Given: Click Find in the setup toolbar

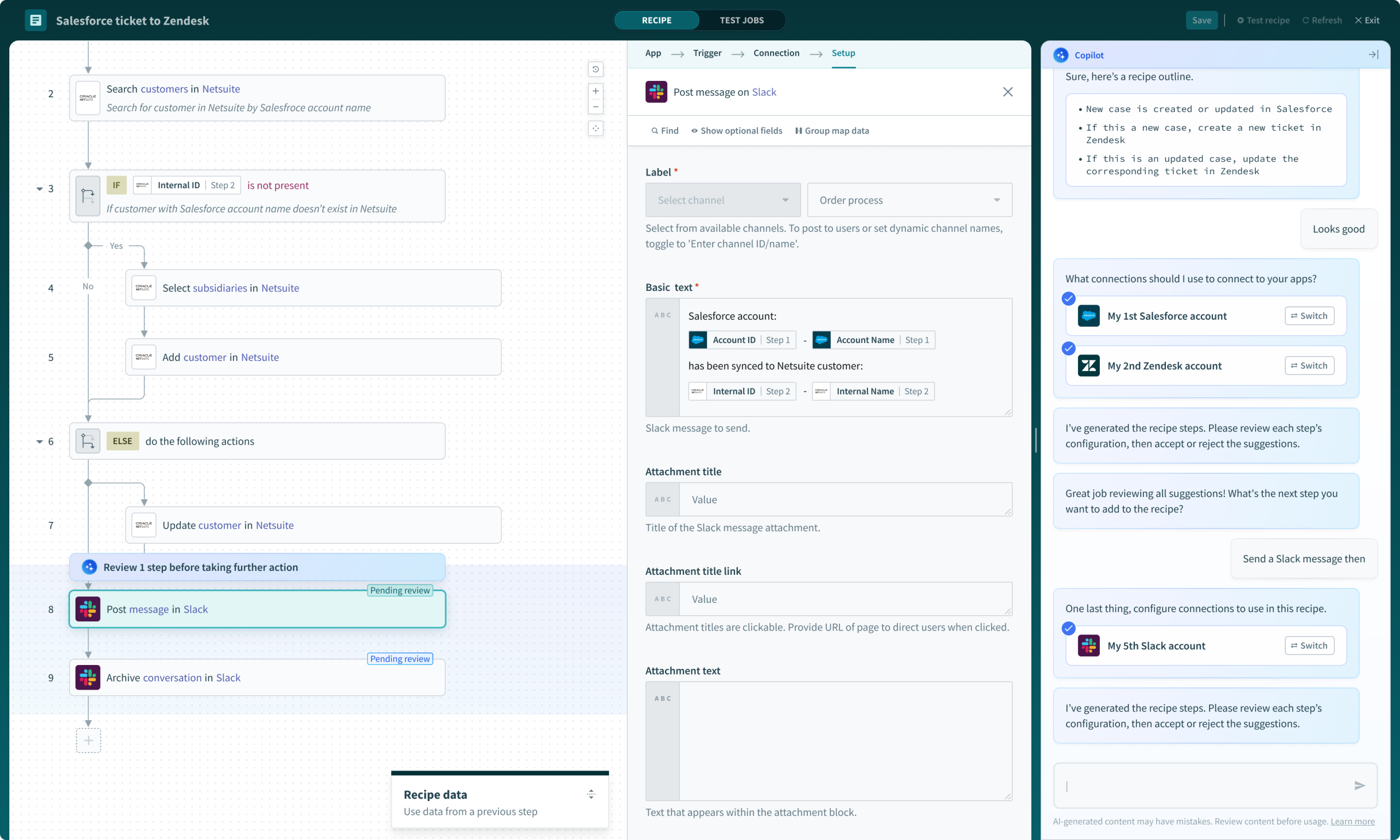Looking at the screenshot, I should (665, 131).
